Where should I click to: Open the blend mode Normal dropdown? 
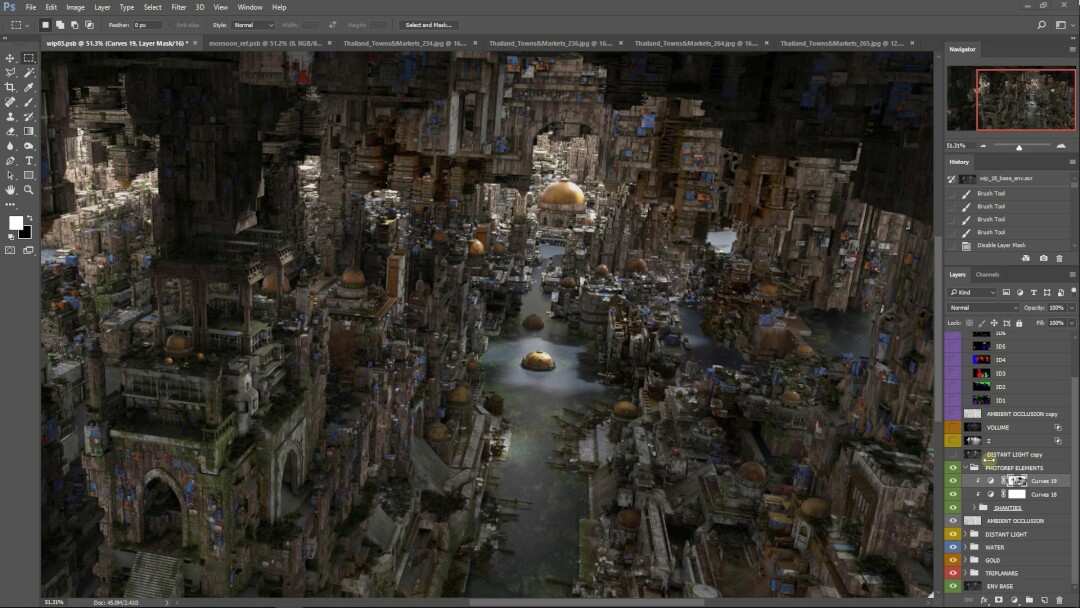[x=982, y=308]
